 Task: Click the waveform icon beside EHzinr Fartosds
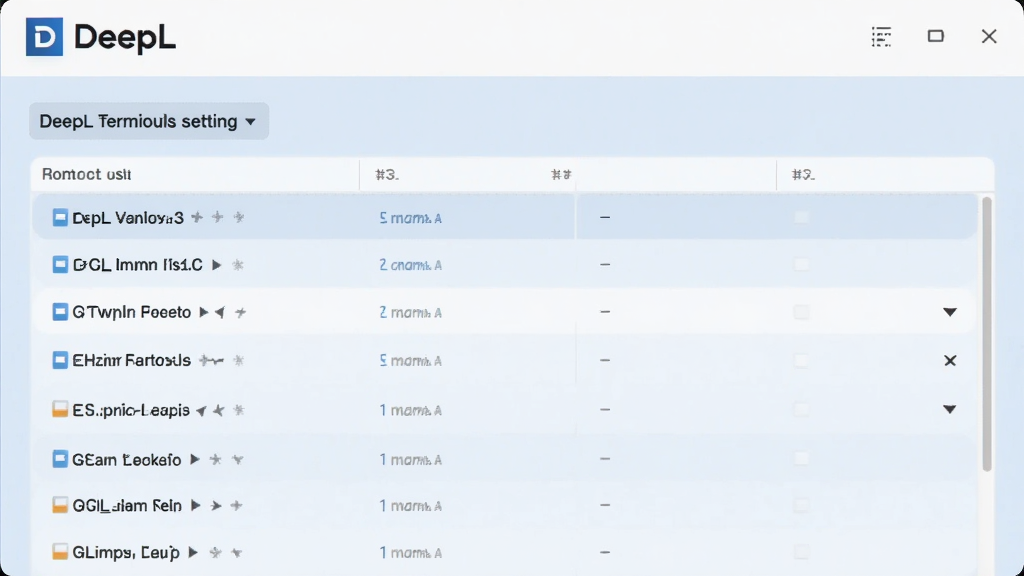click(x=212, y=360)
